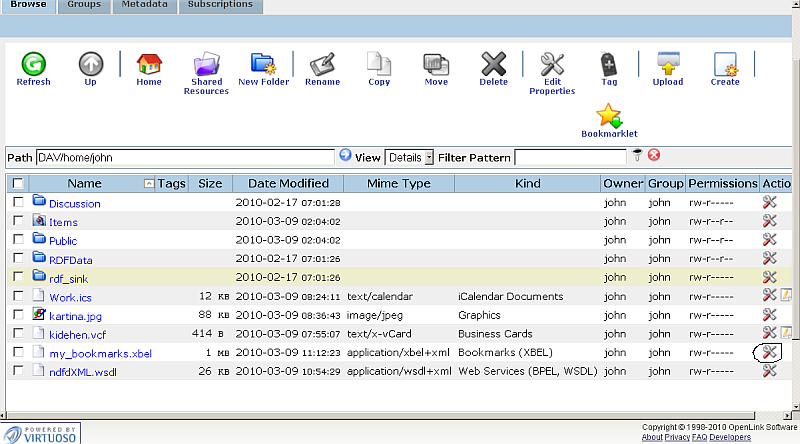Open Edit Properties tool
Viewport: 800px width, 444px height.
point(552,64)
